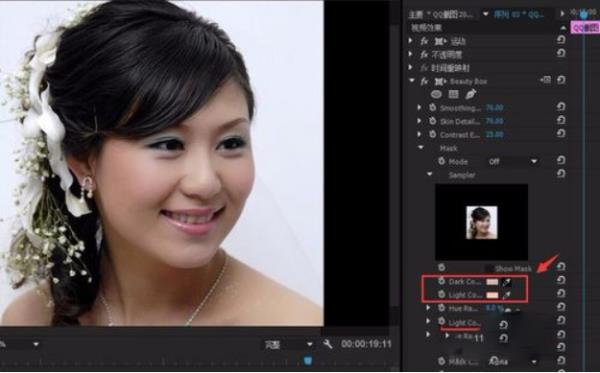This screenshot has height=373, width=600.
Task: Enable the Show Mask checkbox
Action: coord(489,268)
